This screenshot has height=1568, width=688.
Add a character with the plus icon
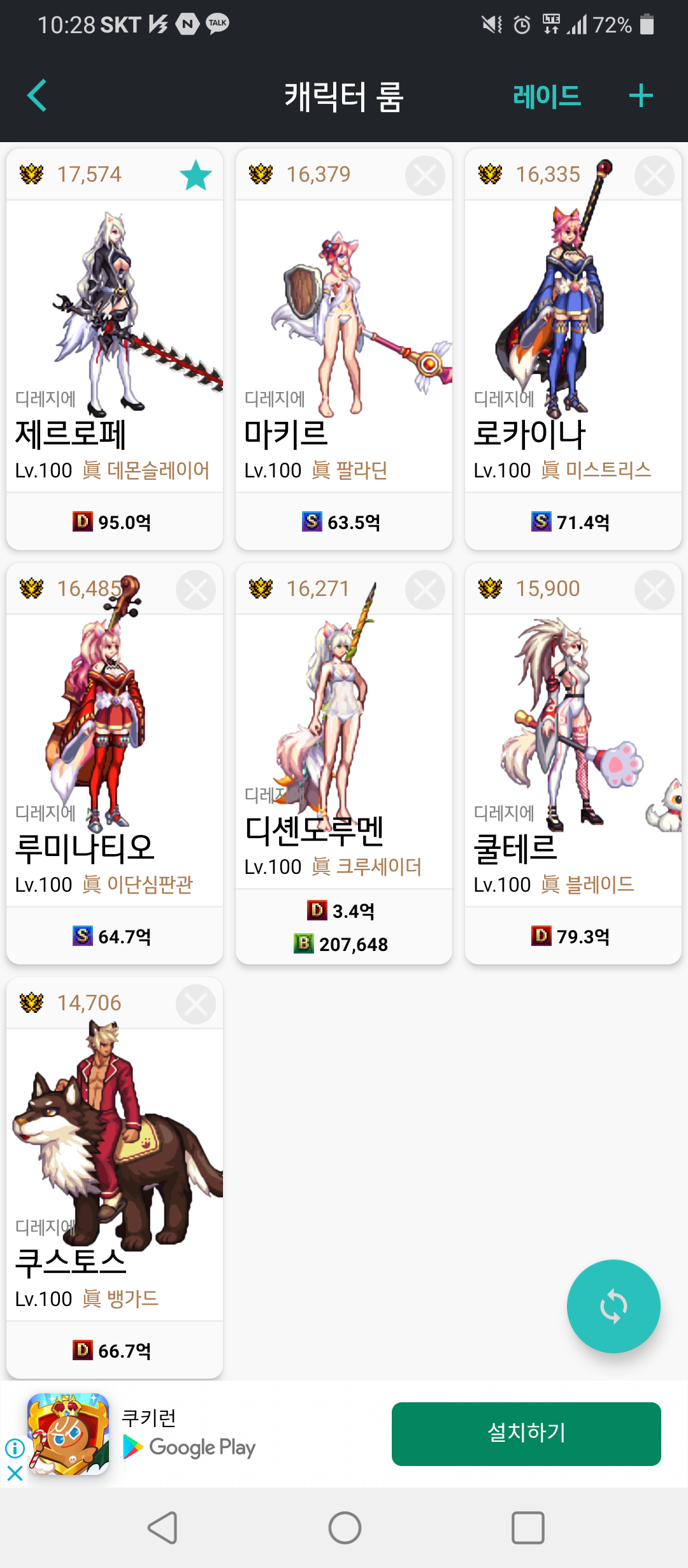641,96
